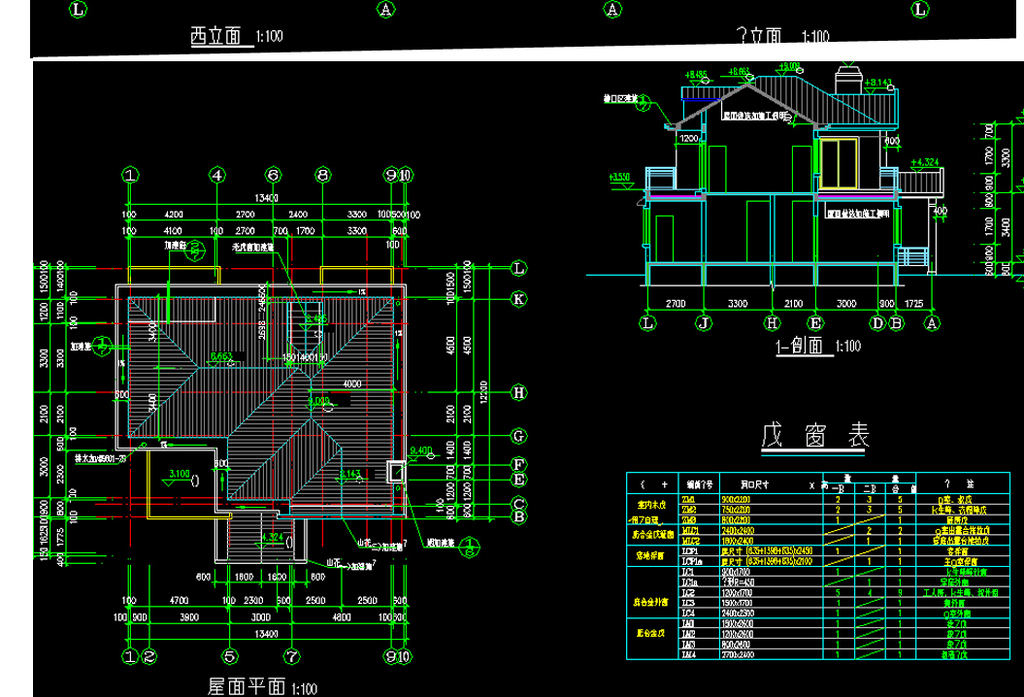Click the 1-剖面 1:100 section title

[818, 347]
